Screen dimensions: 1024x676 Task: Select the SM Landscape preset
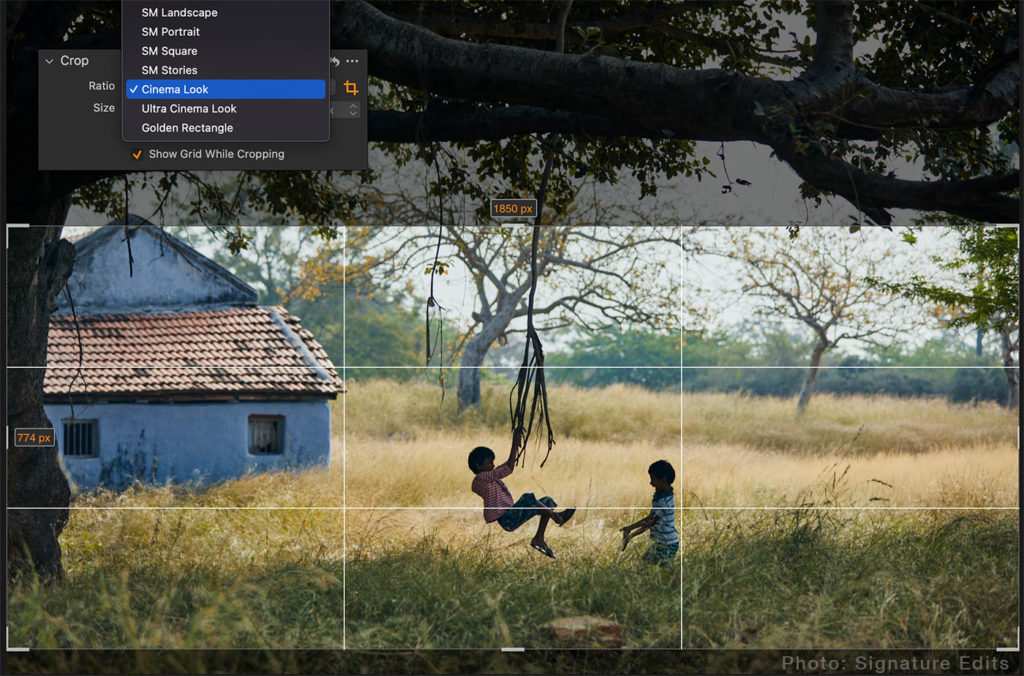pyautogui.click(x=178, y=12)
